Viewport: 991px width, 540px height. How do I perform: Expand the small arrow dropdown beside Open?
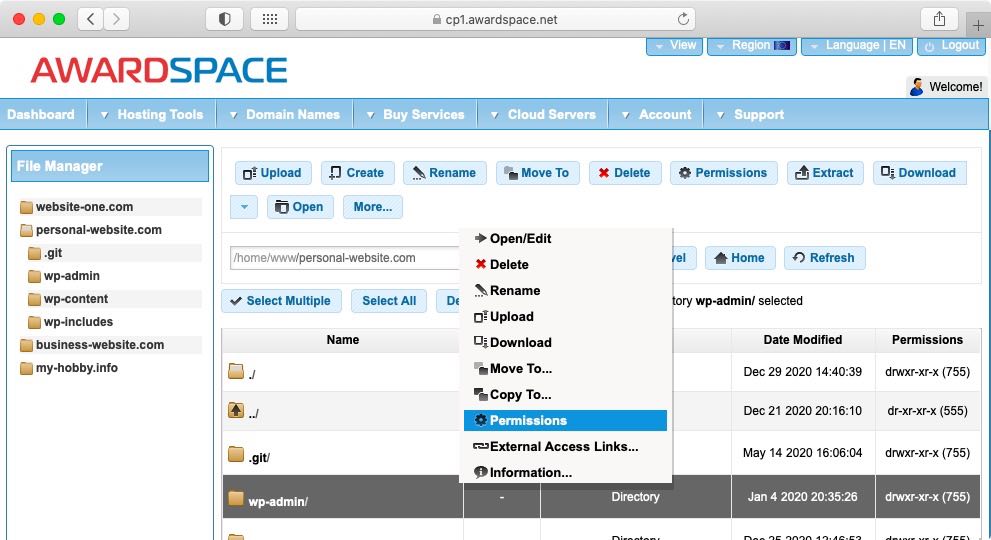coord(244,207)
